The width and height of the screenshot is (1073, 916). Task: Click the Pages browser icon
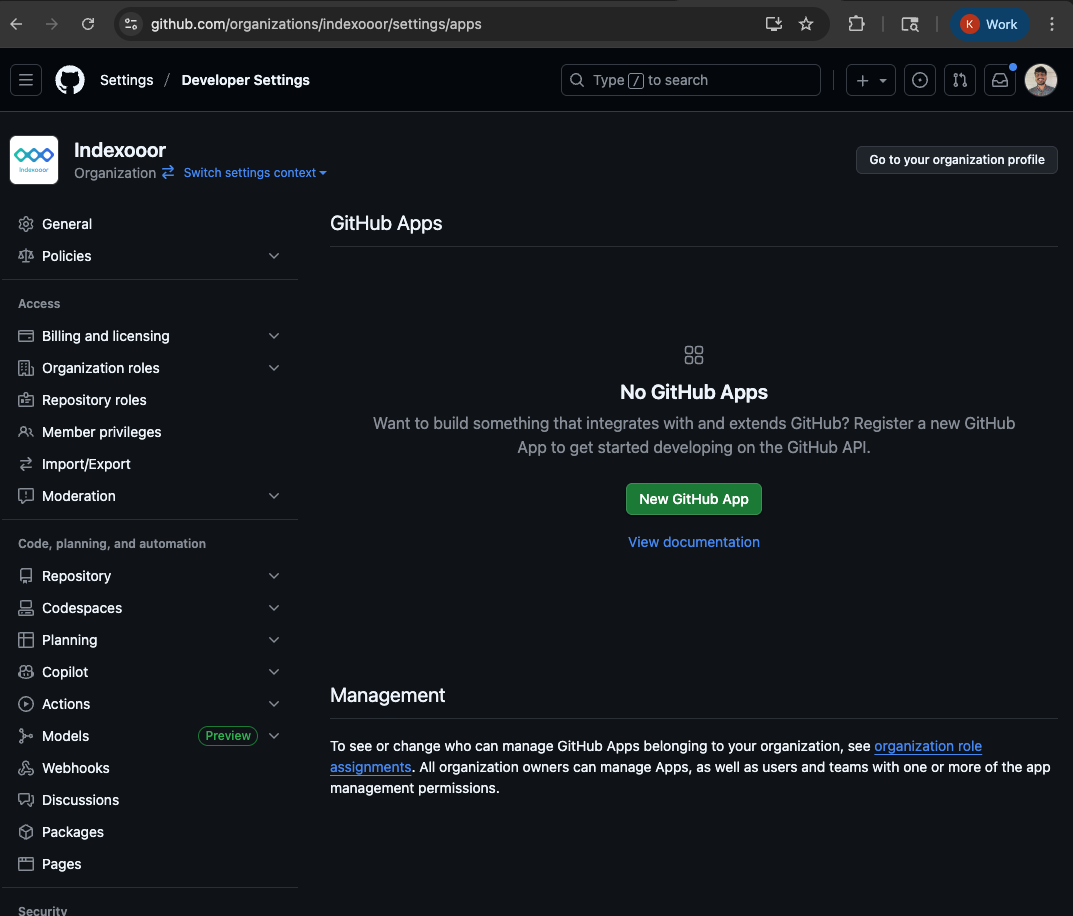[x=26, y=864]
